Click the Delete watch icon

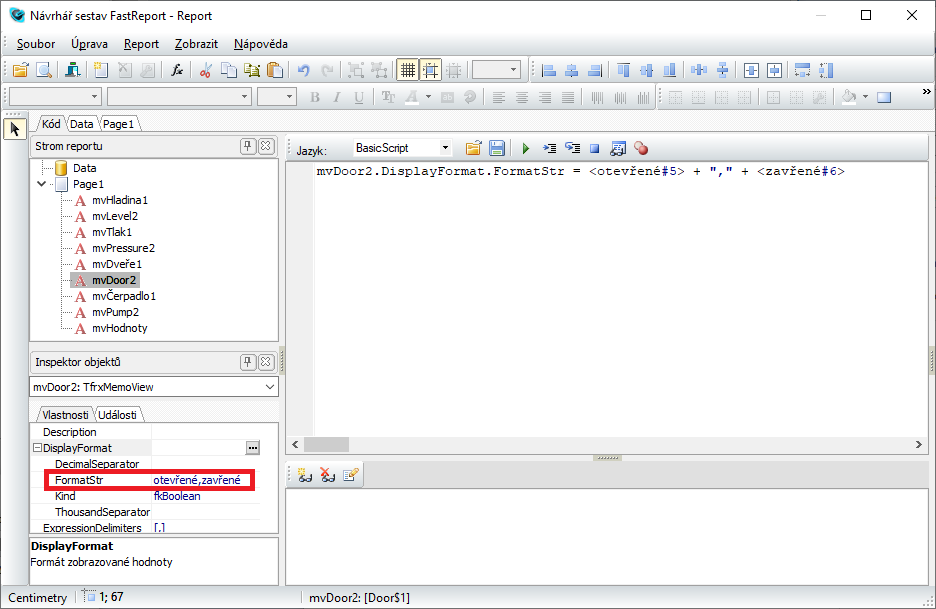pyautogui.click(x=328, y=476)
